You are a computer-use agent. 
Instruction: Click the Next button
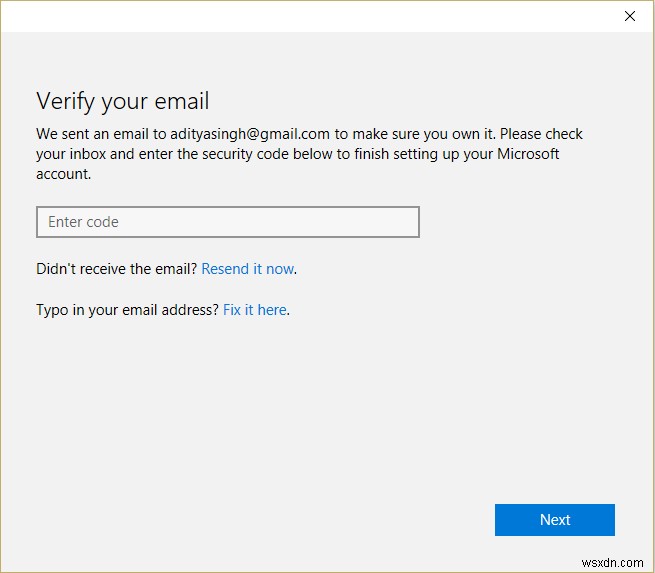[x=554, y=520]
